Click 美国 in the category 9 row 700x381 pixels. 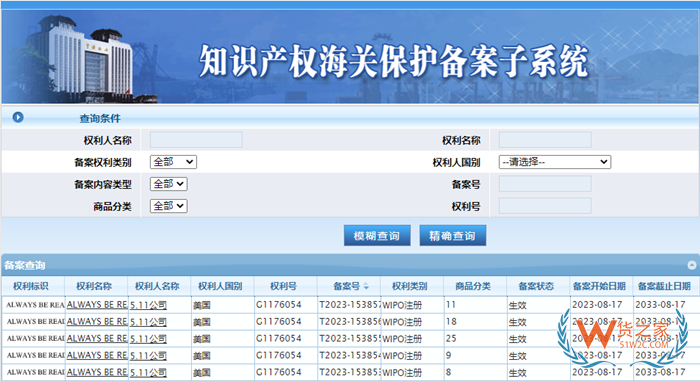click(x=202, y=356)
